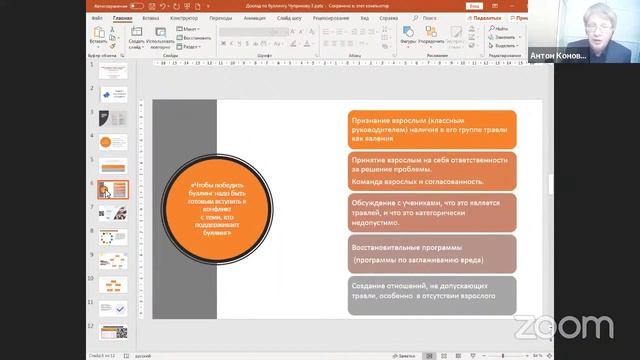Switch to Slide Sorter view icon
Viewport: 640px width, 360px height.
(444, 356)
